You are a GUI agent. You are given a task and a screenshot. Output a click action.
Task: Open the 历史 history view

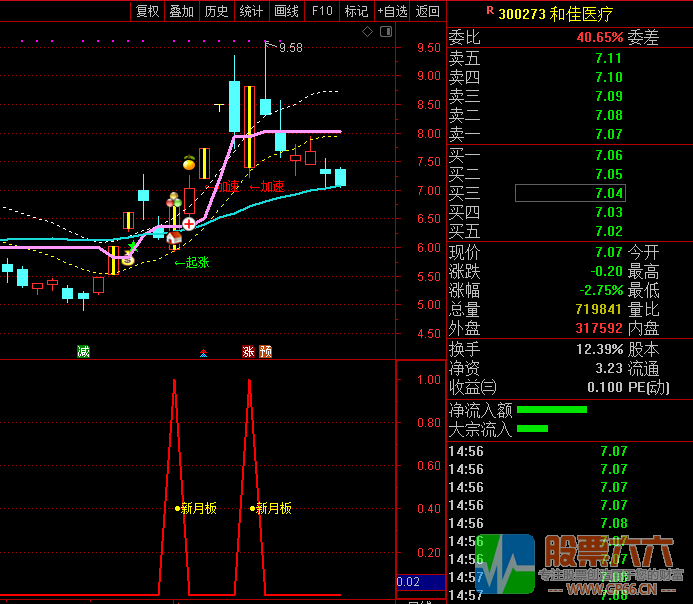[x=216, y=11]
